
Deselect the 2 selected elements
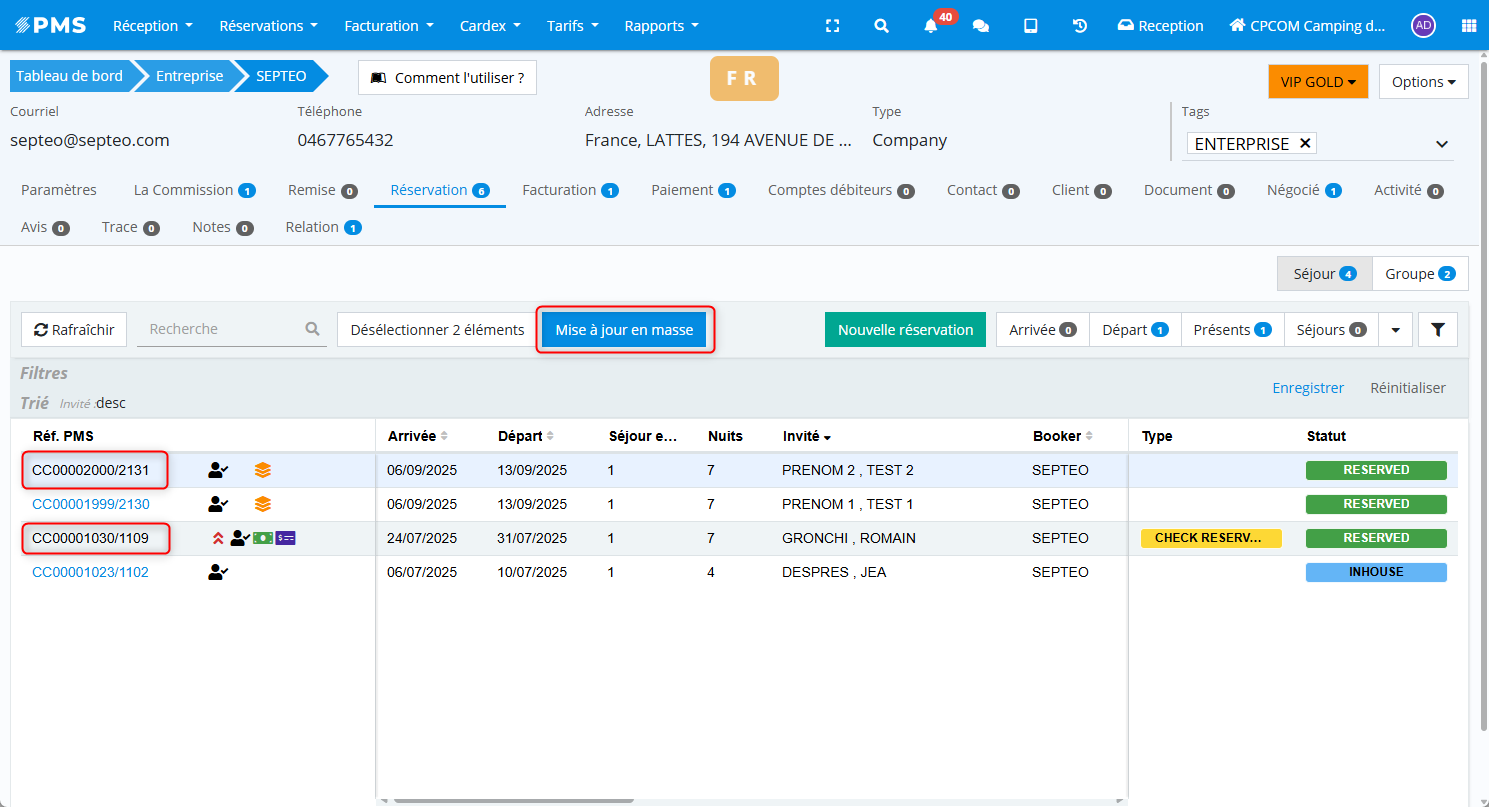coord(437,329)
